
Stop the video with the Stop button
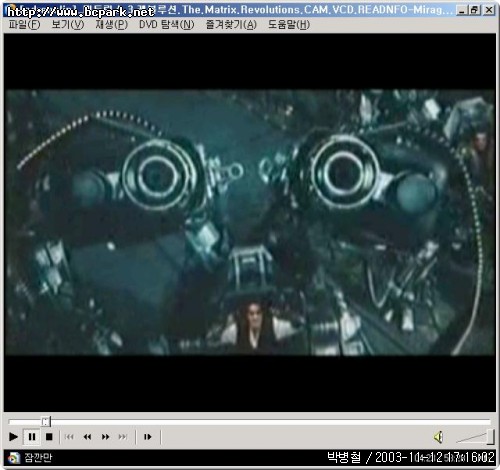pyautogui.click(x=49, y=437)
